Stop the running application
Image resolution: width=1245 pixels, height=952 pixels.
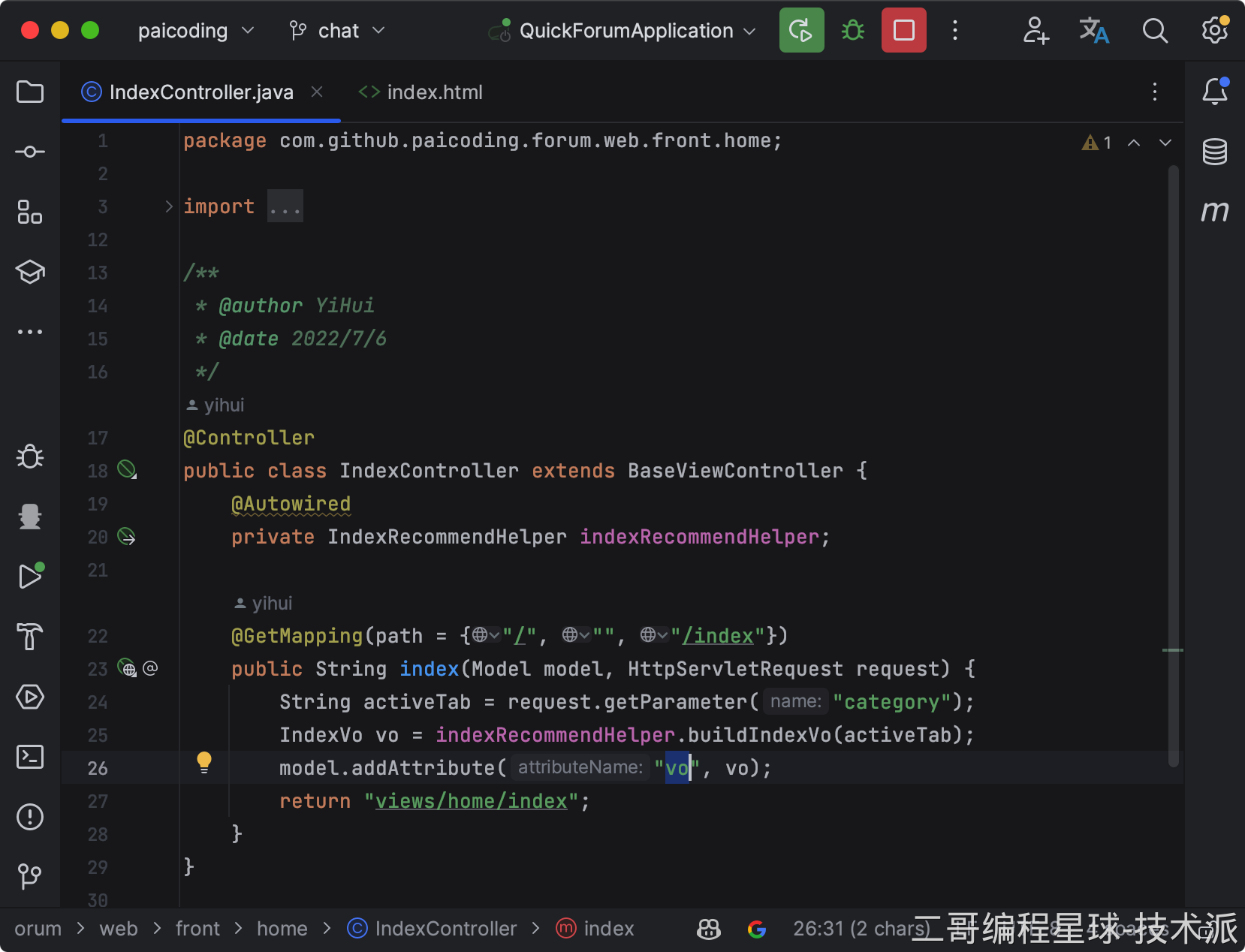click(x=904, y=30)
